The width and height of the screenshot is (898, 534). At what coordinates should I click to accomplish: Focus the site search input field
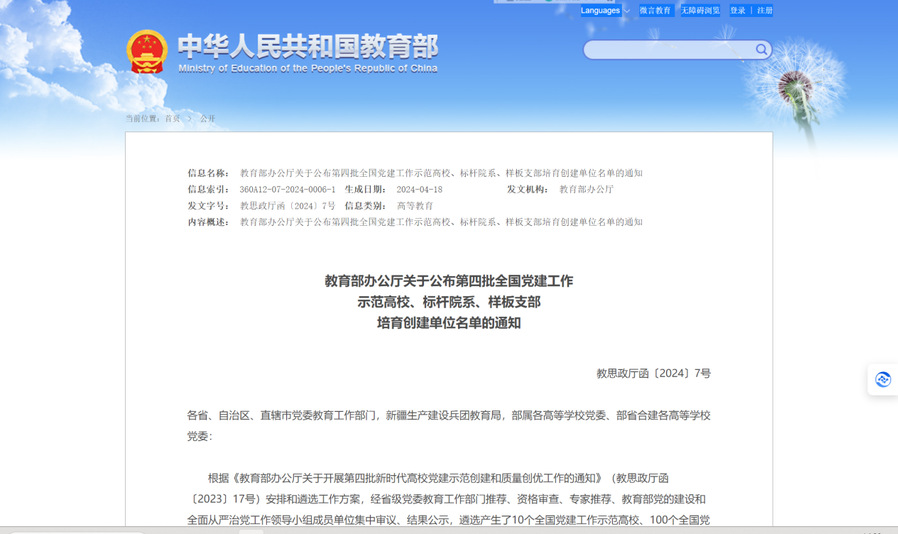[x=668, y=49]
